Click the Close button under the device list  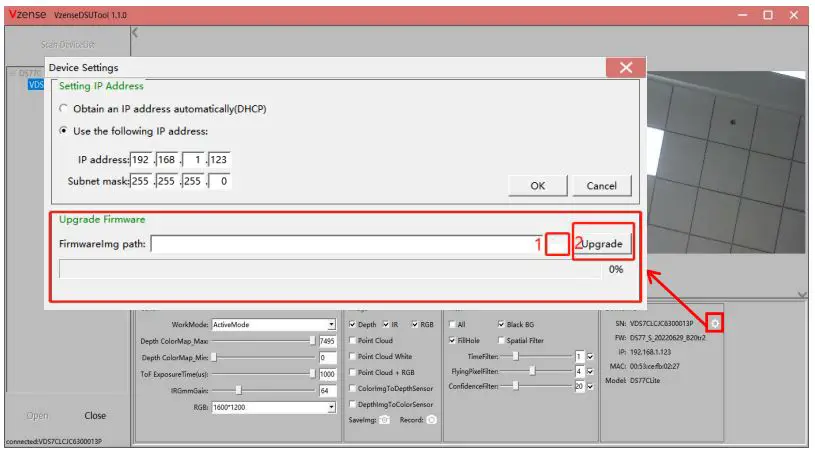tap(95, 416)
